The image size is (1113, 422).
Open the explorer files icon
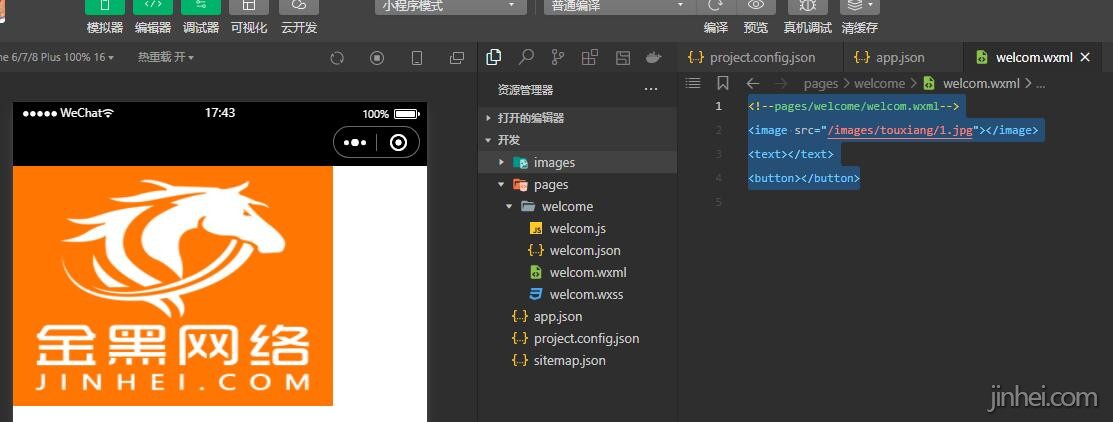pyautogui.click(x=493, y=57)
